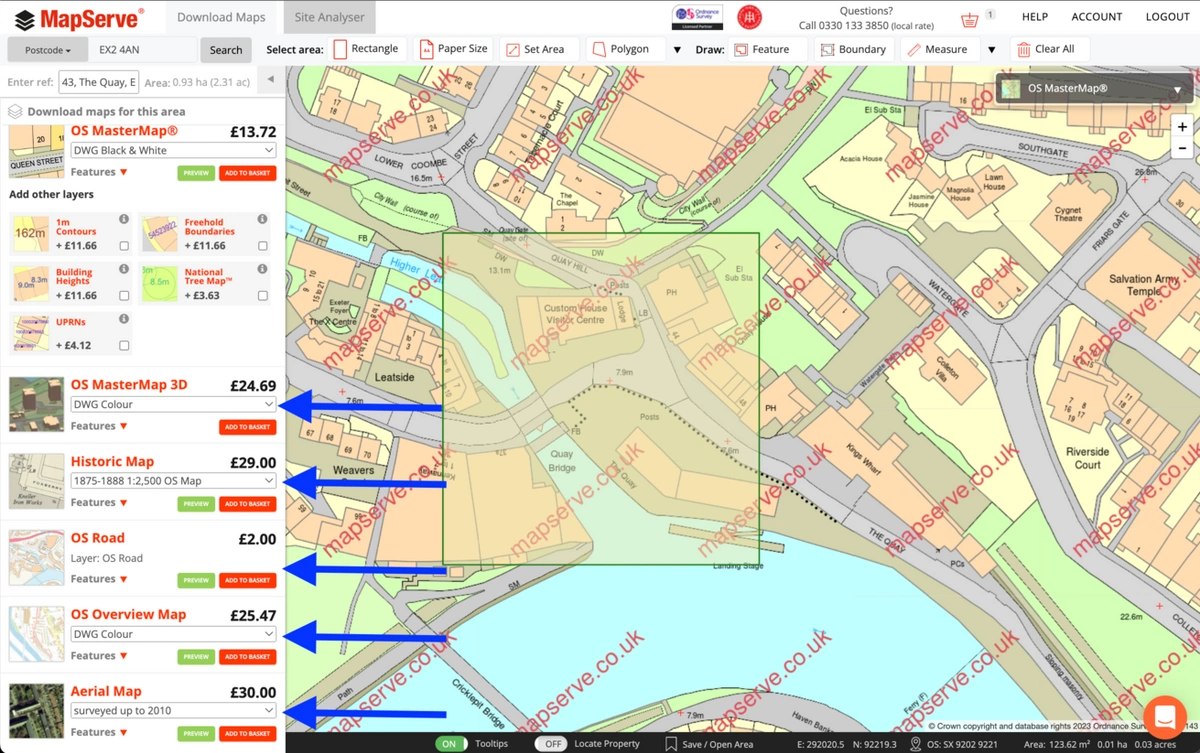Open the OS MasterMap format dropdown
Screen dimensions: 1200x753
click(172, 149)
